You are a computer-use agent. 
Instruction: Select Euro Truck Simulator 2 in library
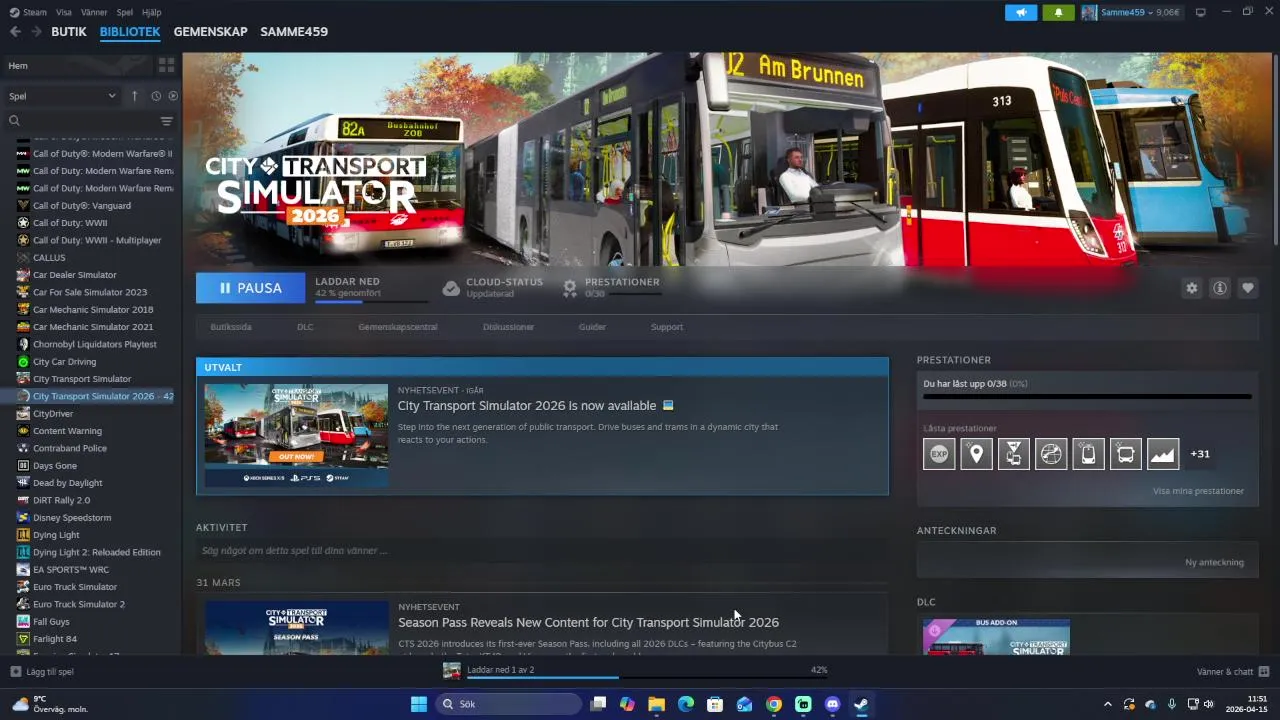tap(79, 604)
